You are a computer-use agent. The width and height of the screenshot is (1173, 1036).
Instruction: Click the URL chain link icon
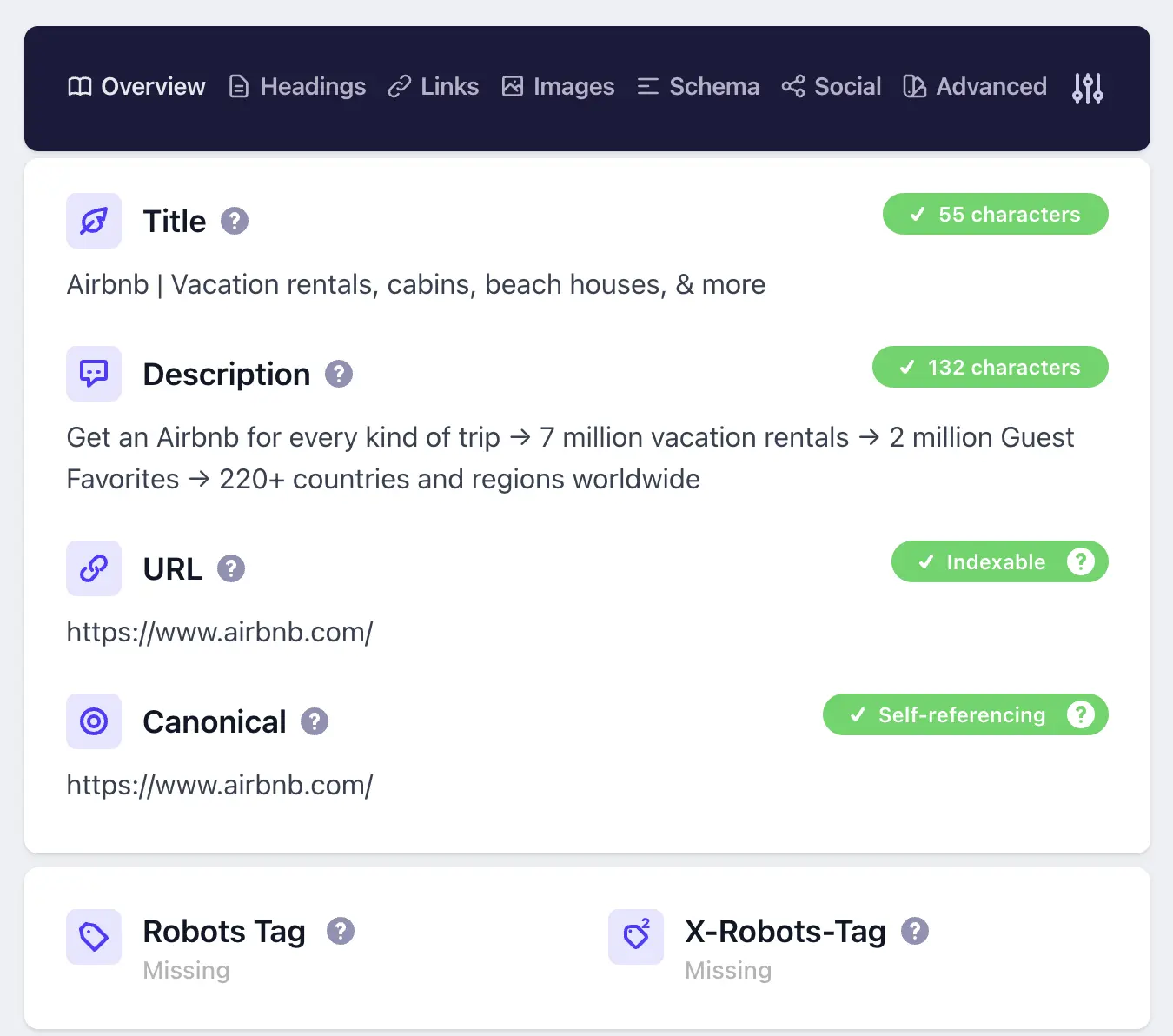(94, 568)
